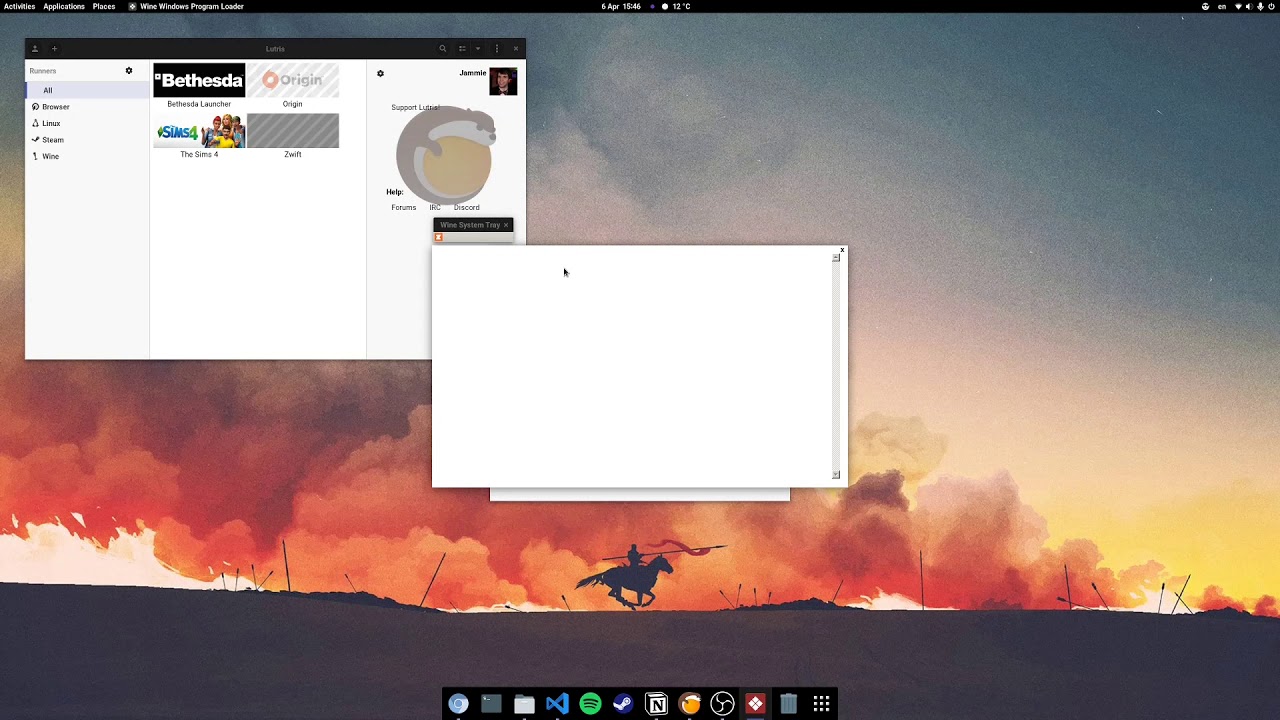This screenshot has height=720, width=1280.
Task: Show all applications grid in dock
Action: tap(821, 704)
